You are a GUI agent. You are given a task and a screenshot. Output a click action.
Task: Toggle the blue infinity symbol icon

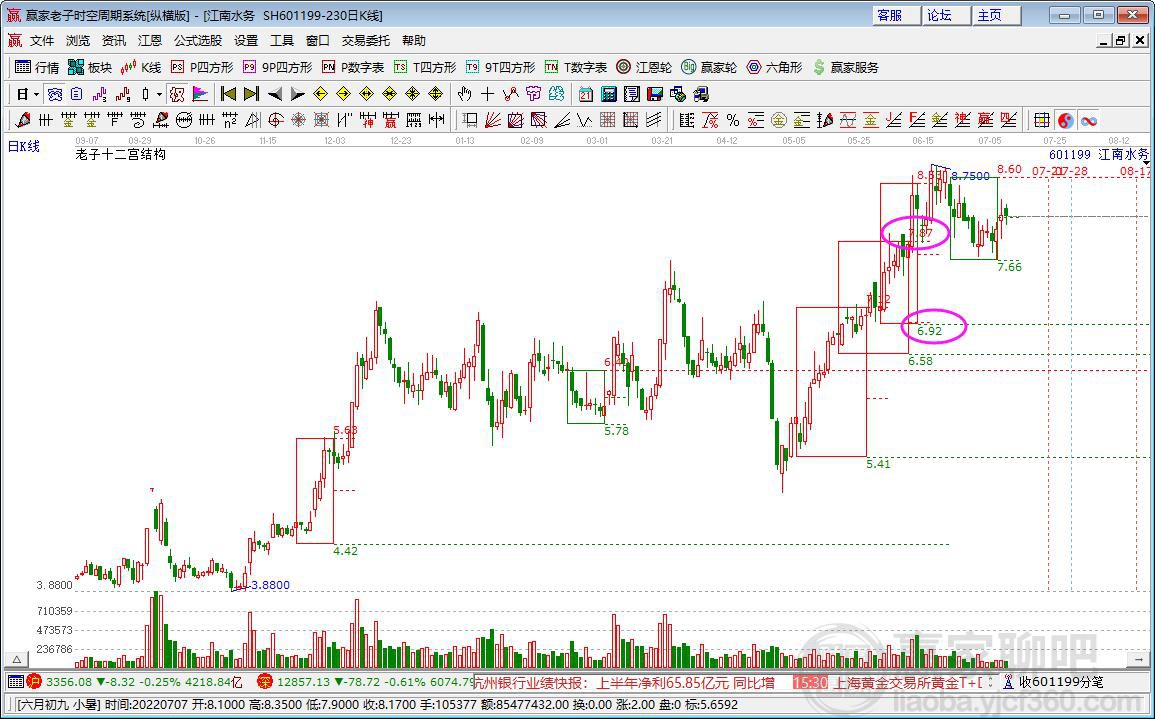1088,119
